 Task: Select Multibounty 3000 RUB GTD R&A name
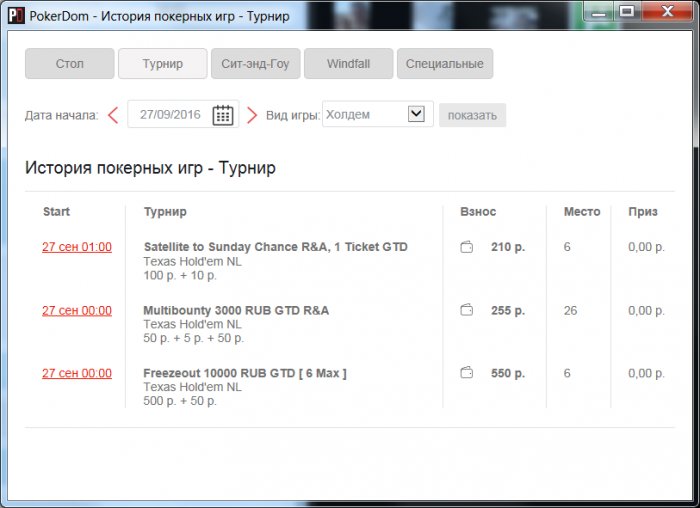click(x=236, y=310)
